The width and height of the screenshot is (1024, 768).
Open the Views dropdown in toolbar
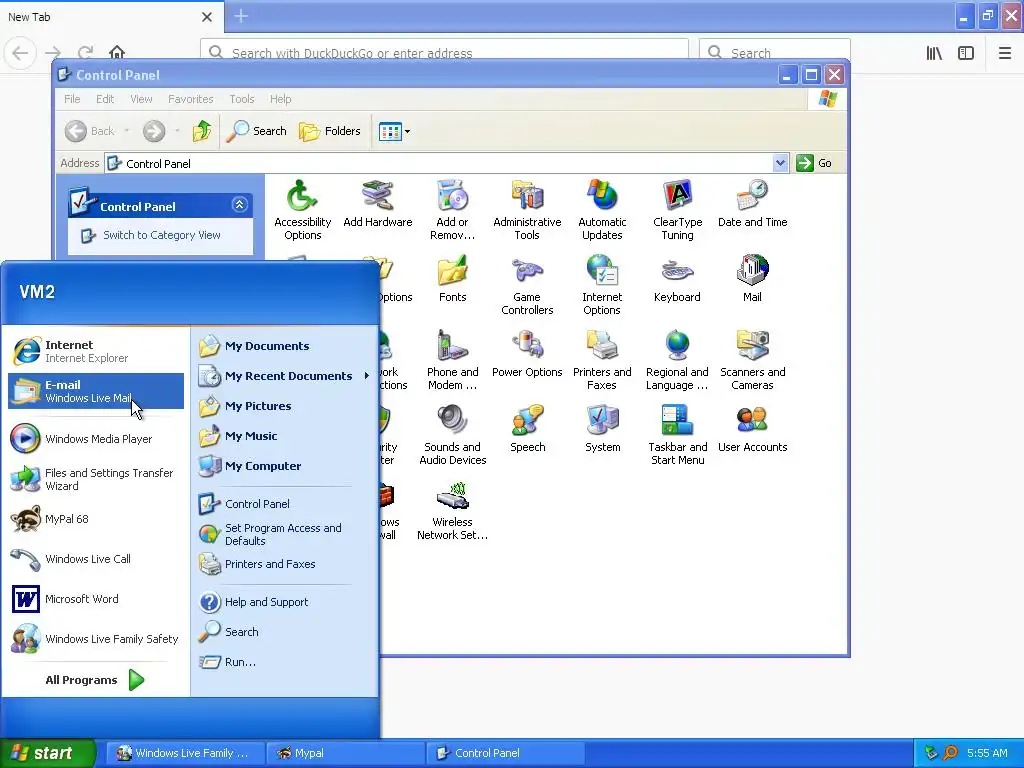pos(394,131)
